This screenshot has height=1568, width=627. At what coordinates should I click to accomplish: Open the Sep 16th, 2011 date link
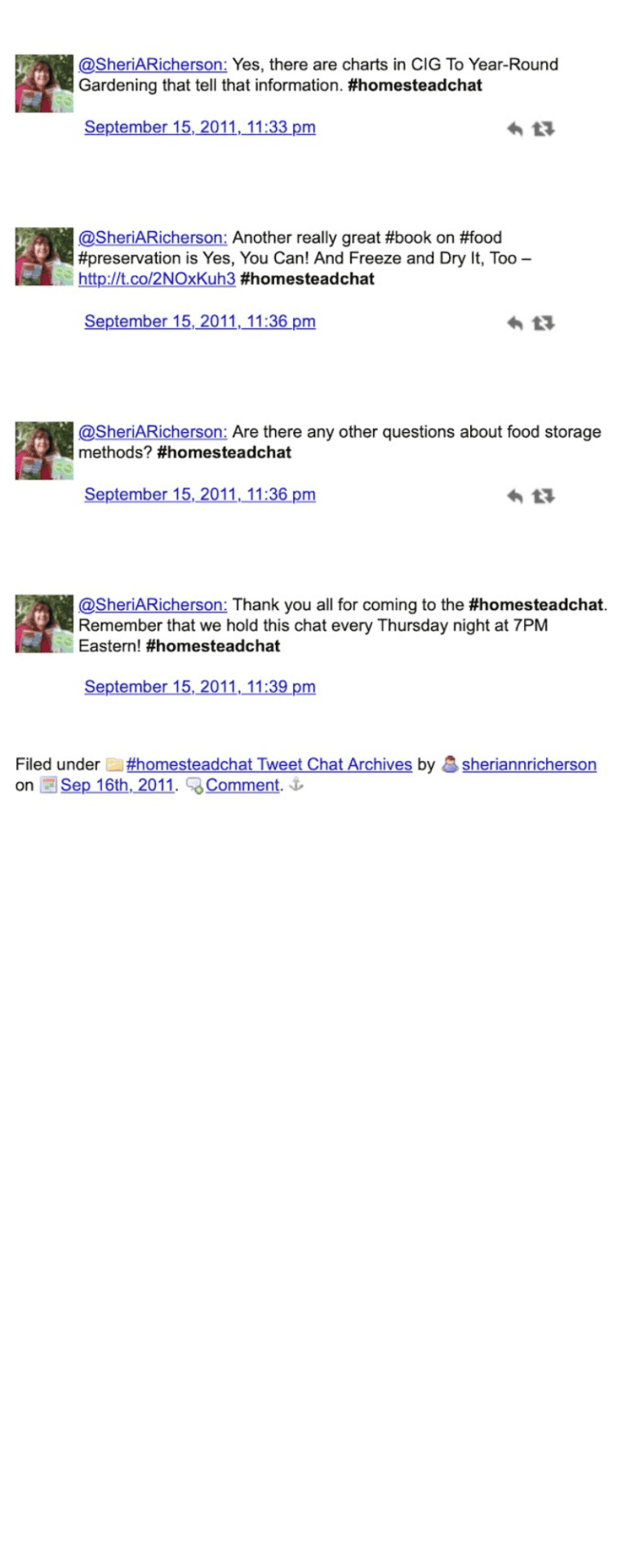pyautogui.click(x=118, y=785)
